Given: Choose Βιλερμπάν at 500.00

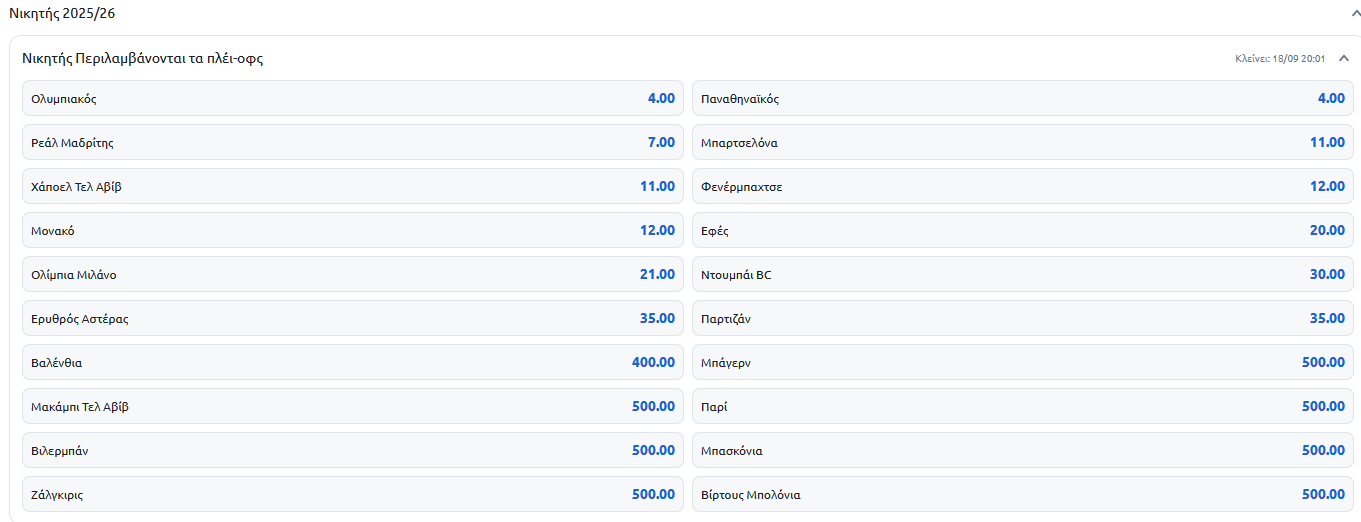Looking at the screenshot, I should click(x=353, y=451).
